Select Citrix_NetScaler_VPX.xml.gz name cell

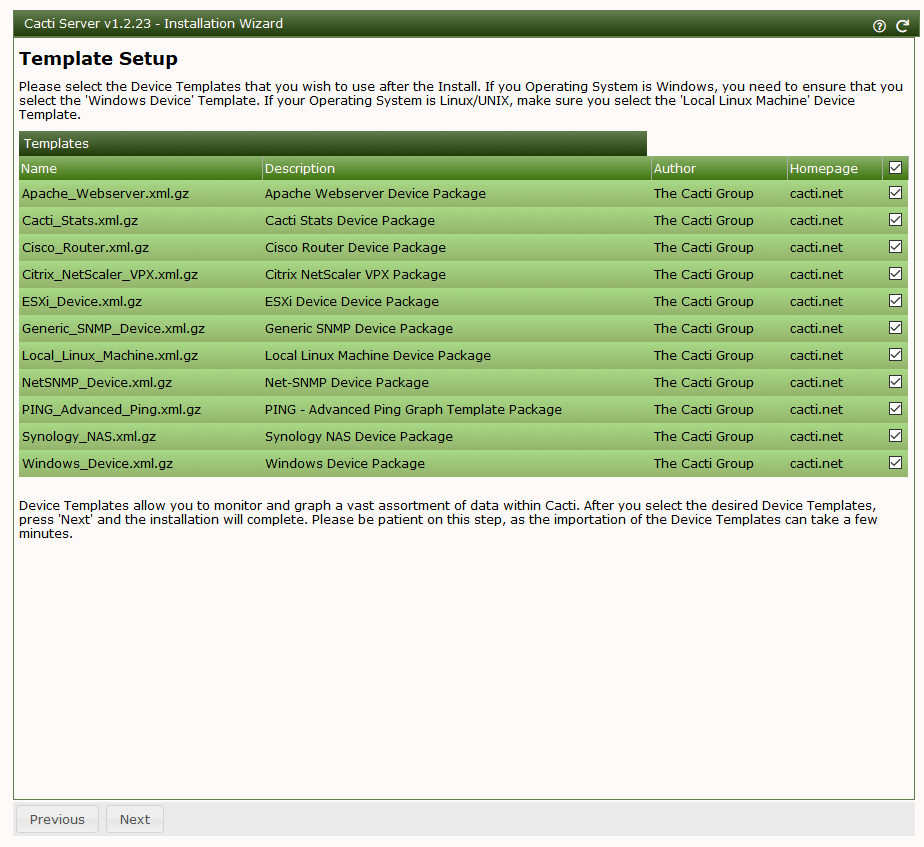click(110, 275)
